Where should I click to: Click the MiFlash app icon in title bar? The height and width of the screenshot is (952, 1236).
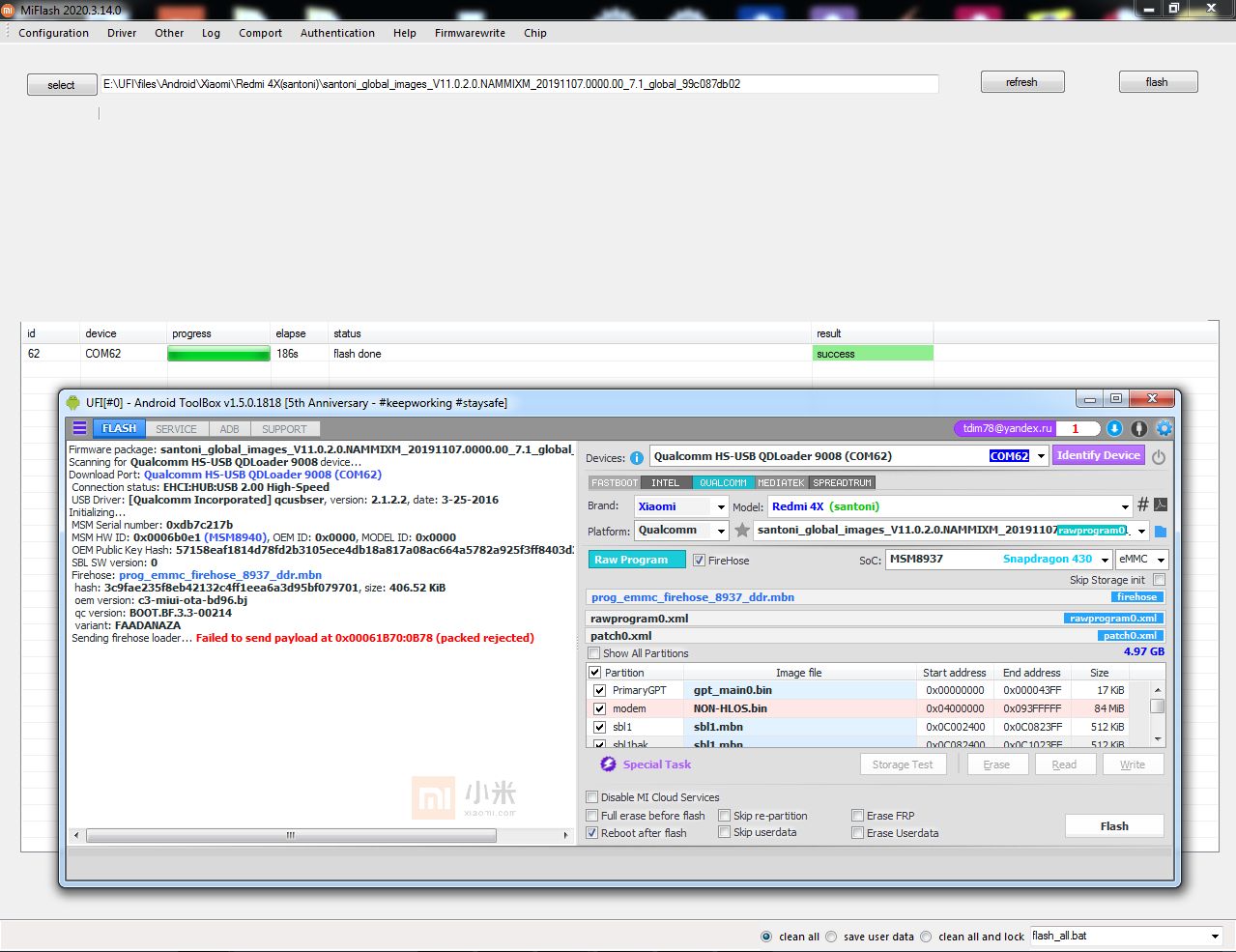(x=8, y=9)
